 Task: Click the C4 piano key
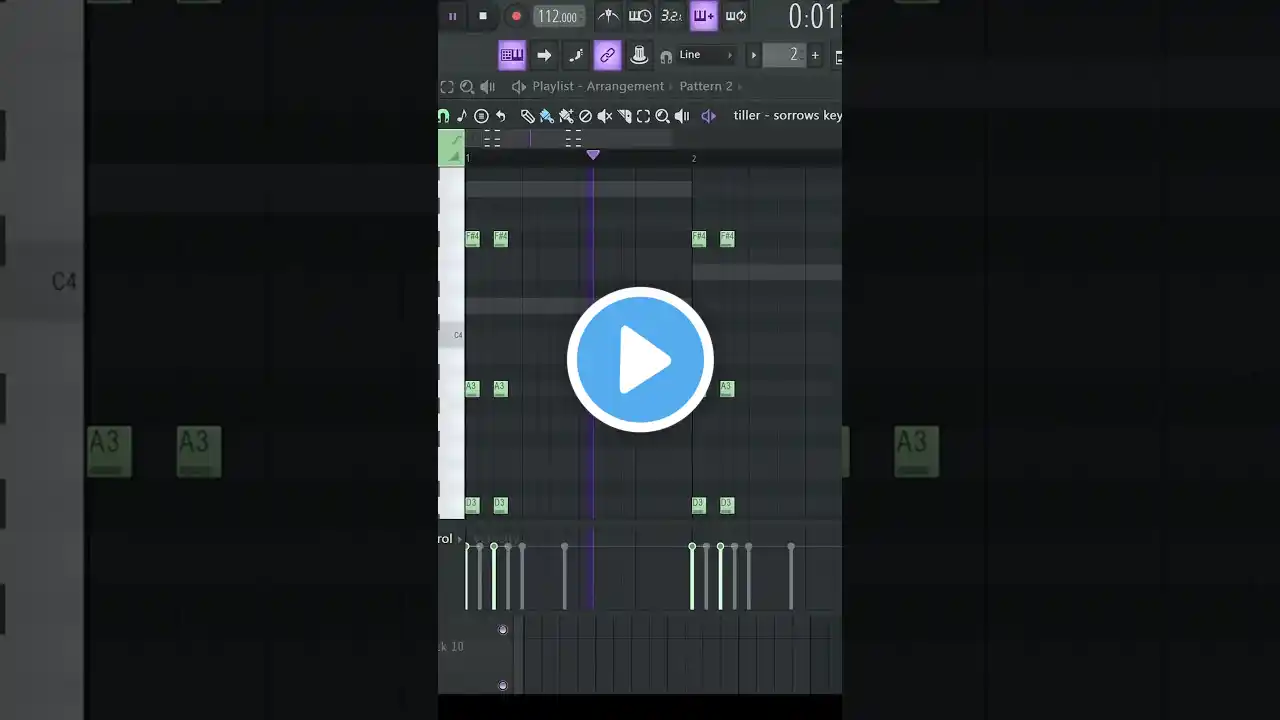tap(451, 335)
